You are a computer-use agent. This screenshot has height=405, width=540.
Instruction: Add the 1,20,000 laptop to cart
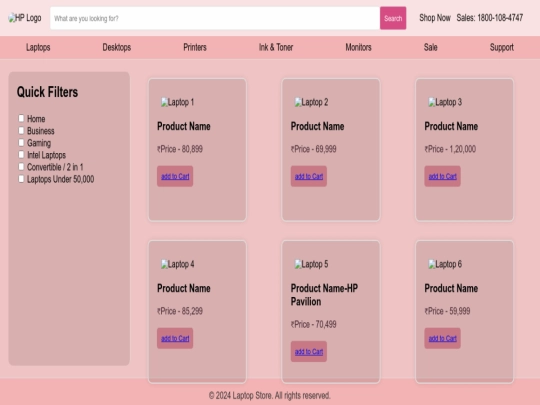point(442,176)
